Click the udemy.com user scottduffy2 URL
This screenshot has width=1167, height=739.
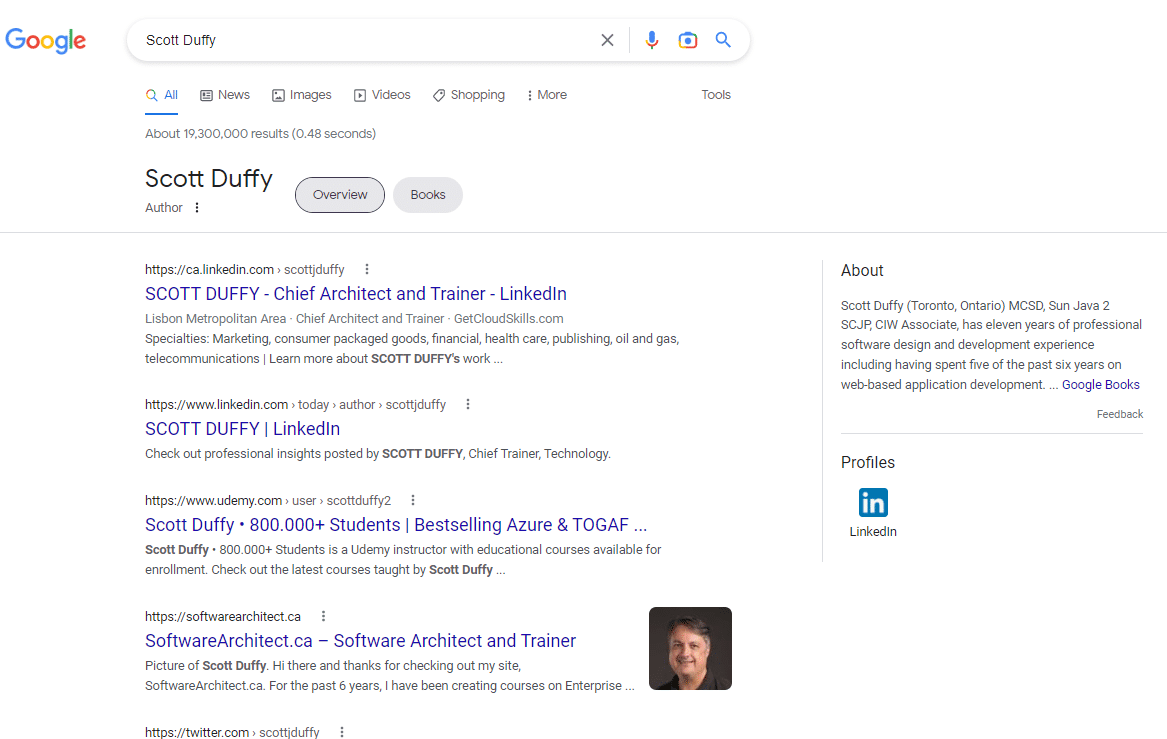pyautogui.click(x=268, y=500)
